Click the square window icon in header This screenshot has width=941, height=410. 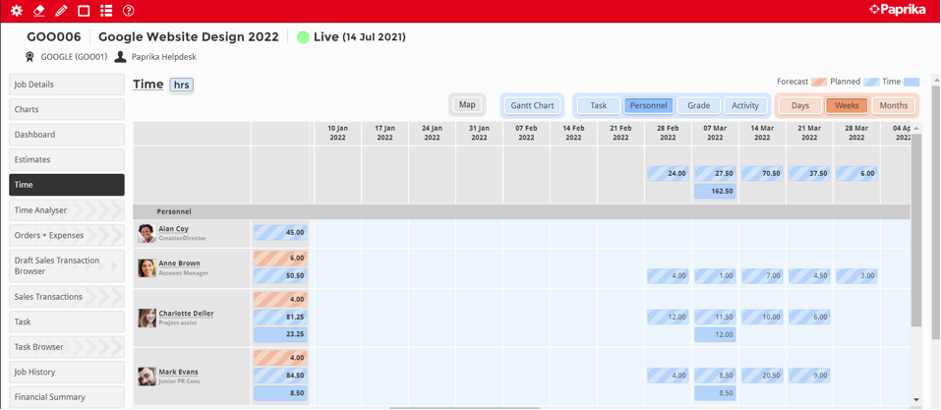[84, 11]
